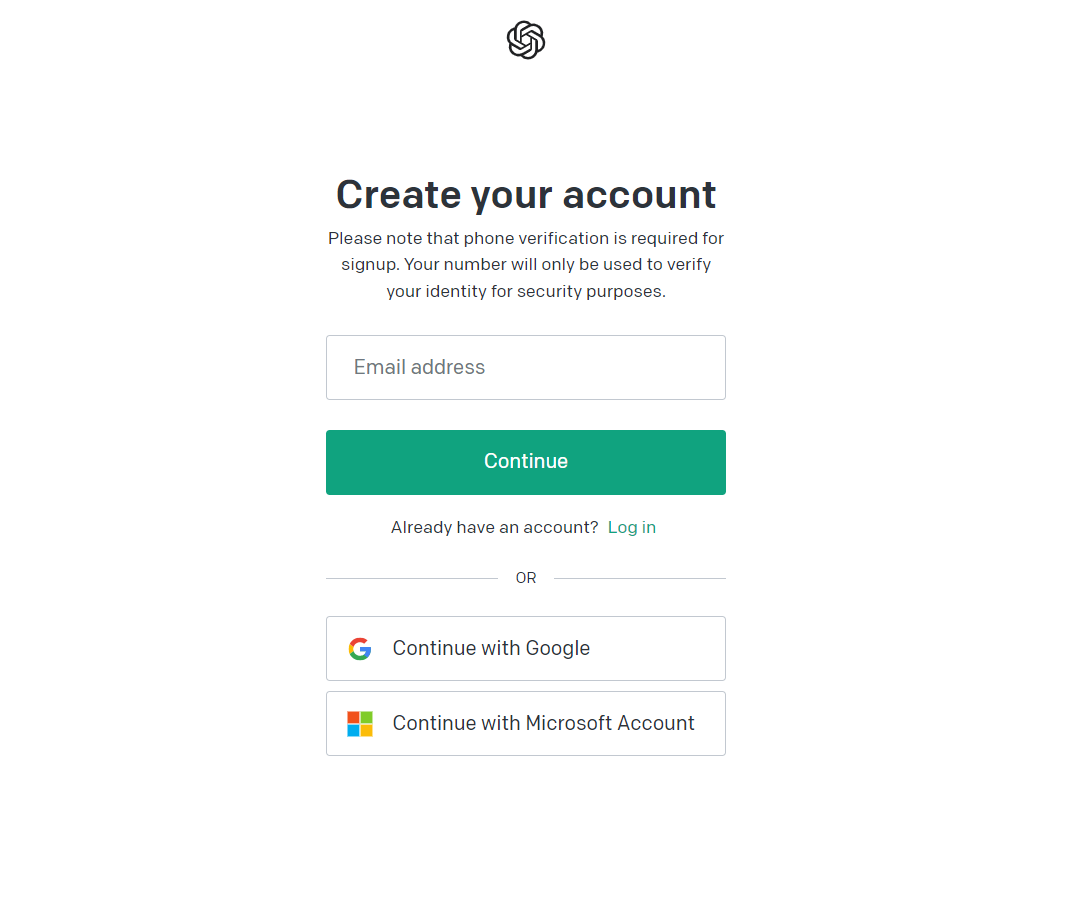1070x916 pixels.
Task: Click the divider line right of OR
Action: pyautogui.click(x=640, y=578)
